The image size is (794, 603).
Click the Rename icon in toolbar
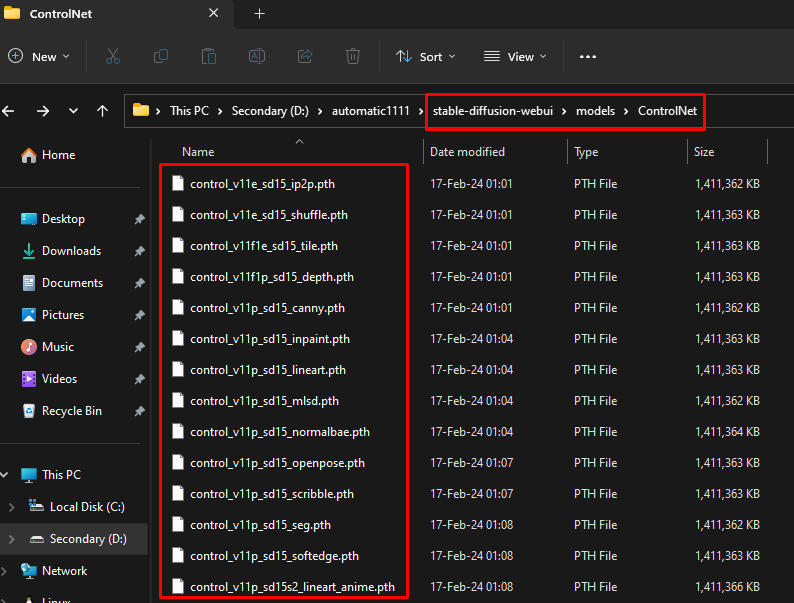(257, 57)
